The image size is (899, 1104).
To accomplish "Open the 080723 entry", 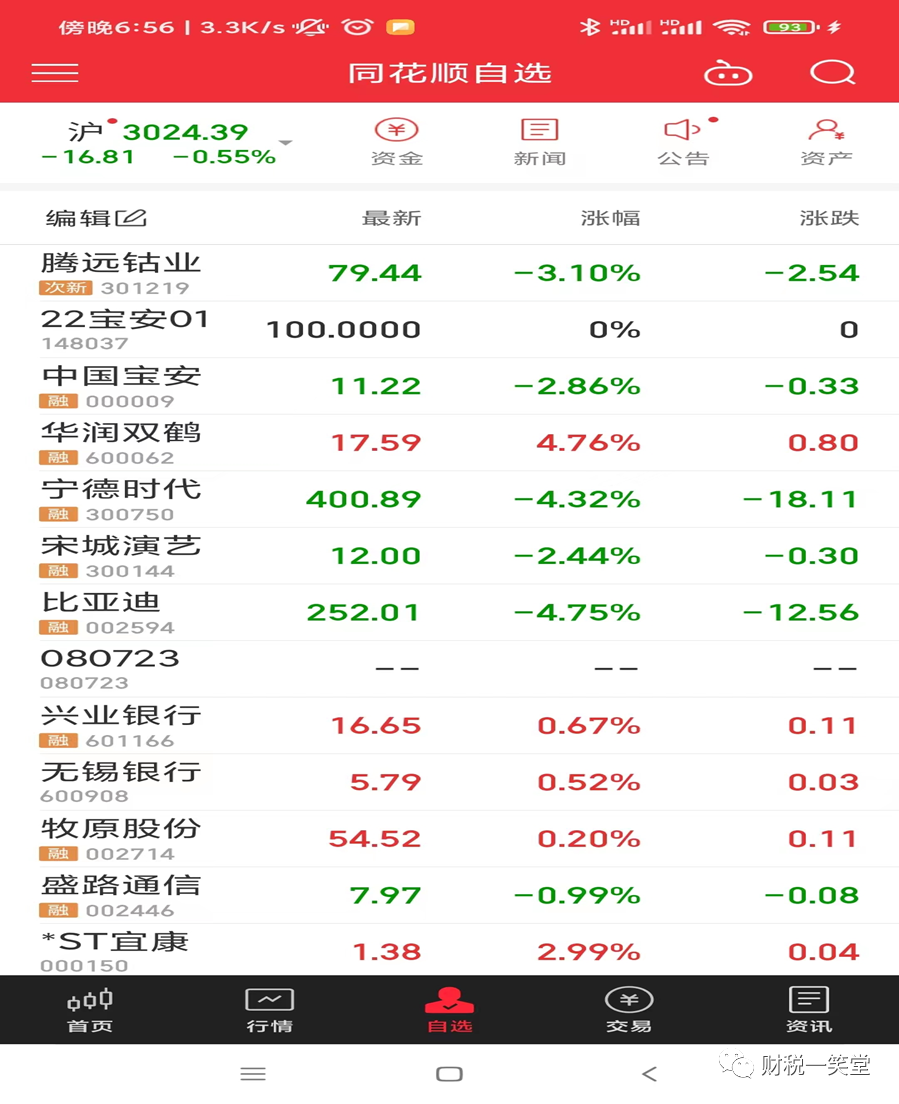I will point(449,669).
